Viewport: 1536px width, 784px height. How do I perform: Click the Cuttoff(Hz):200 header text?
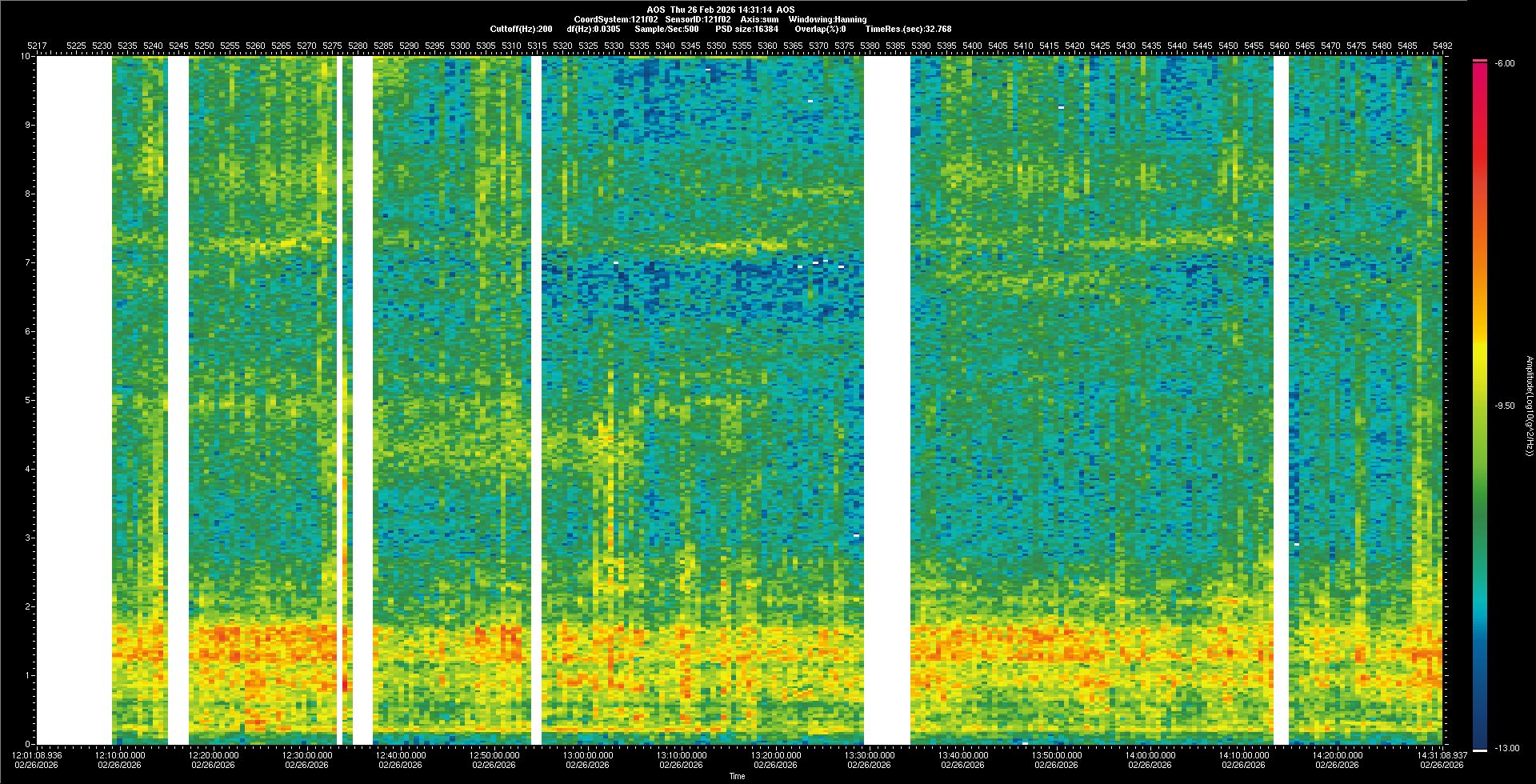(521, 29)
